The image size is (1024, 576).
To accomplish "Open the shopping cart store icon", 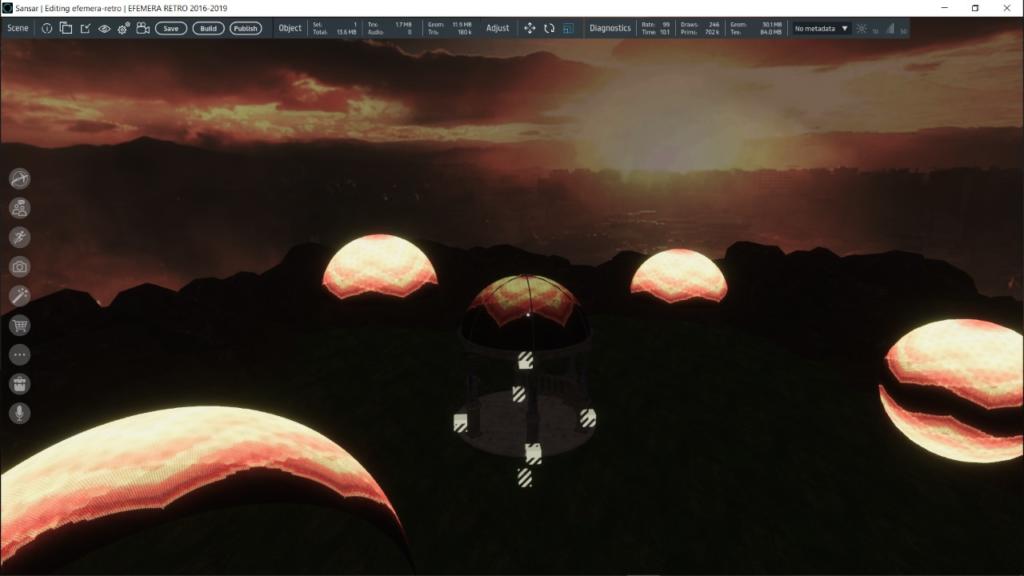I will tap(19, 325).
